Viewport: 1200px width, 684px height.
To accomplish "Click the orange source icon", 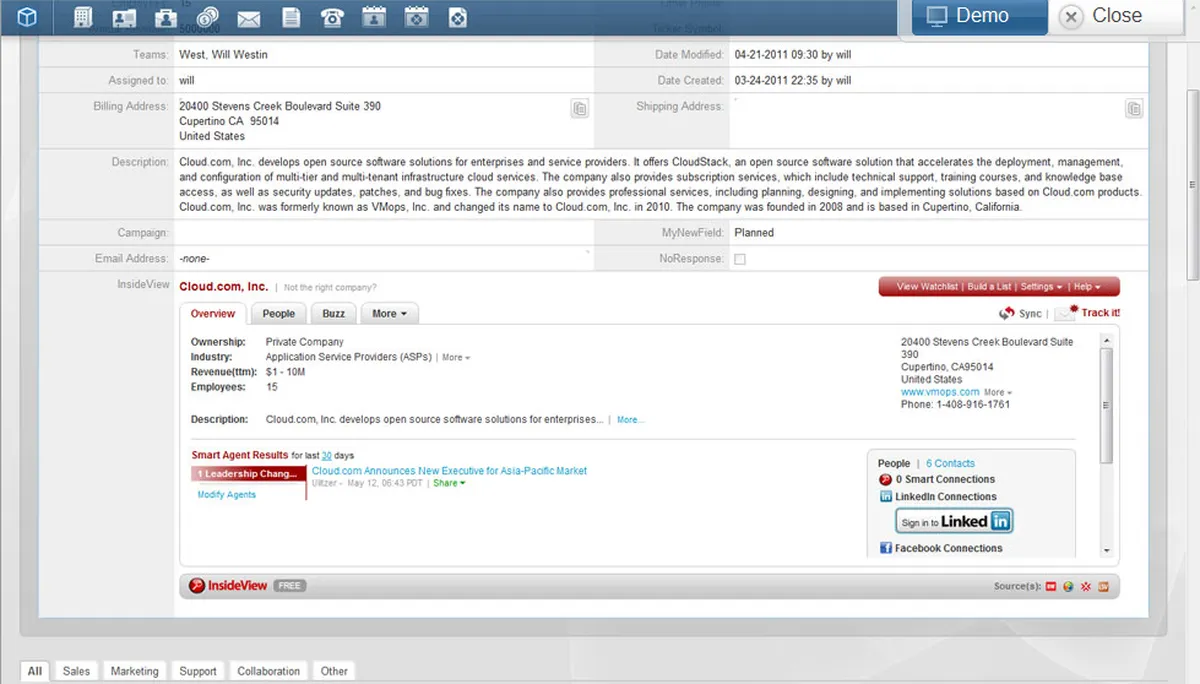I will click(x=1103, y=587).
